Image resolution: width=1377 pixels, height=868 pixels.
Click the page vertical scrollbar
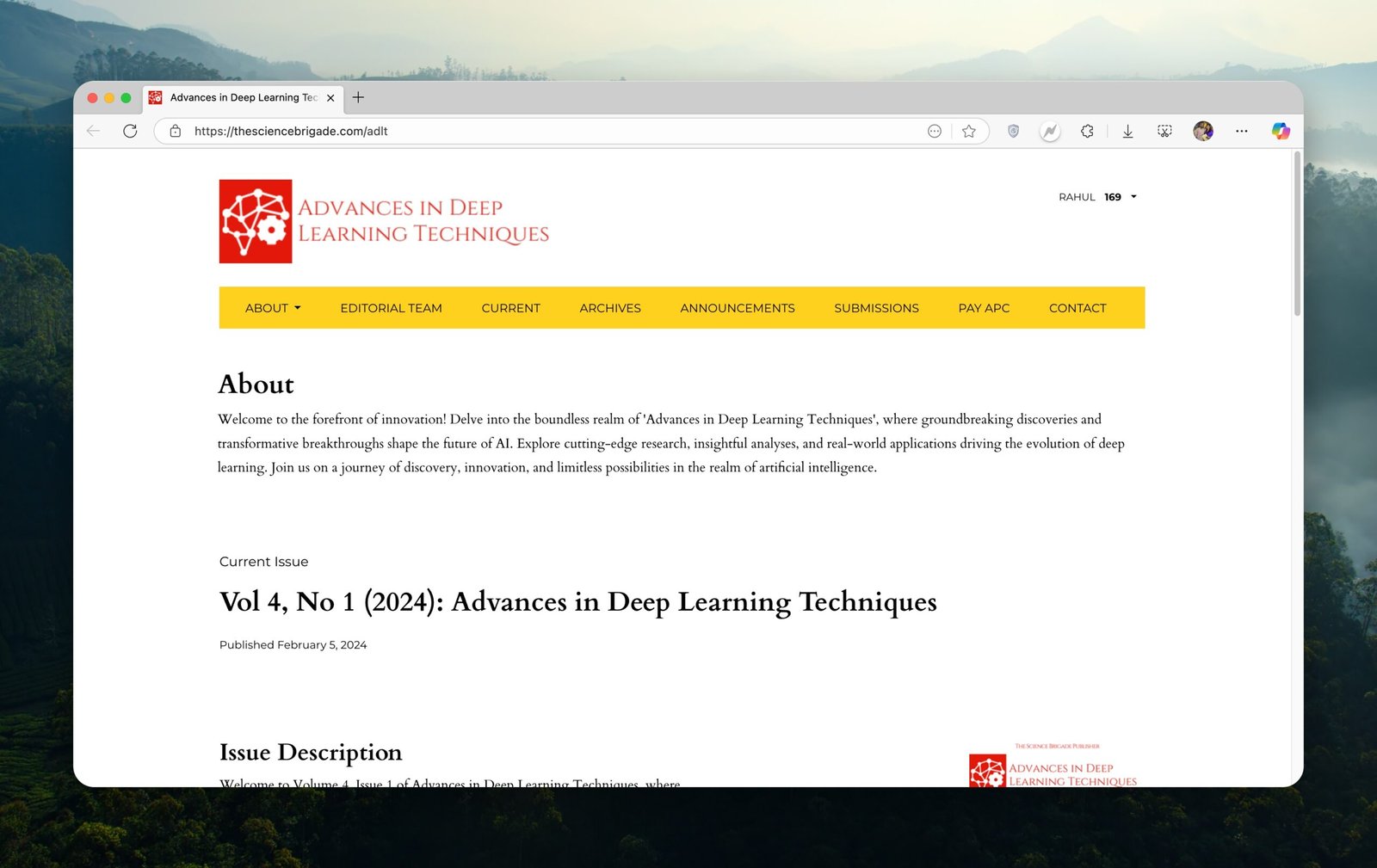tap(1297, 234)
